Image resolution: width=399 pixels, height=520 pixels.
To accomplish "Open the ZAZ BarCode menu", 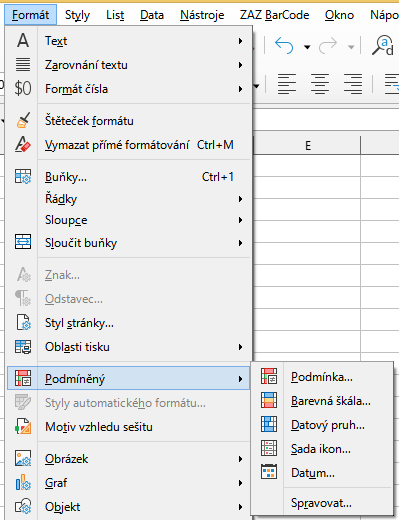I will pyautogui.click(x=274, y=15).
